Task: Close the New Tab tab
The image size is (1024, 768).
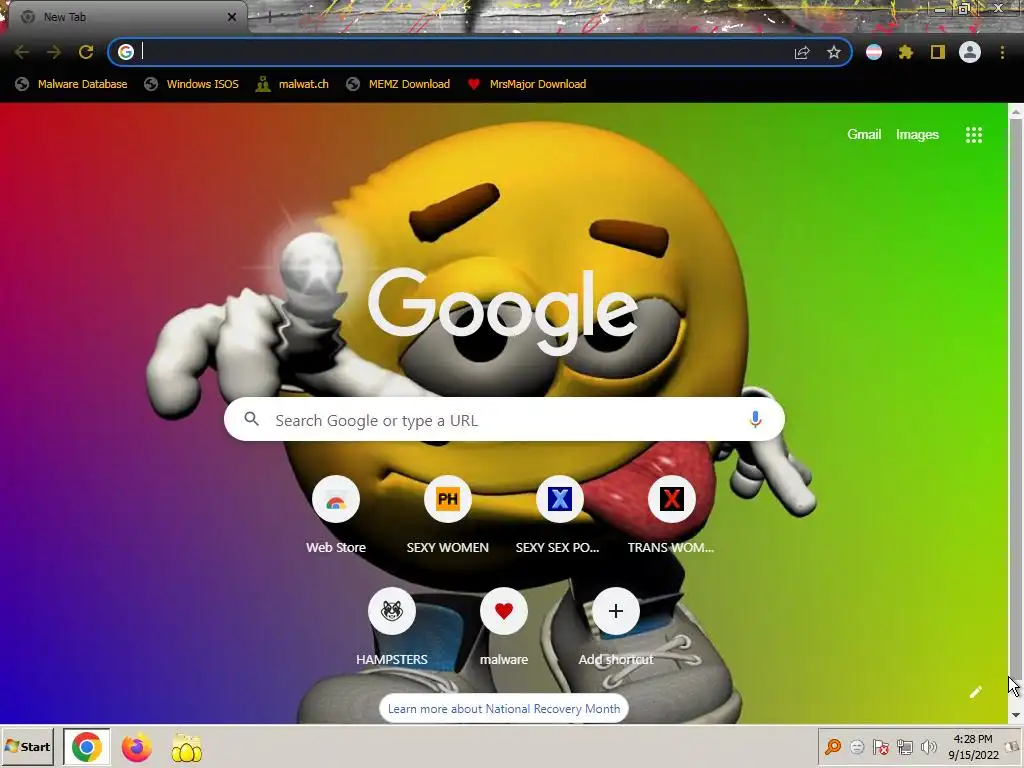Action: pyautogui.click(x=231, y=17)
